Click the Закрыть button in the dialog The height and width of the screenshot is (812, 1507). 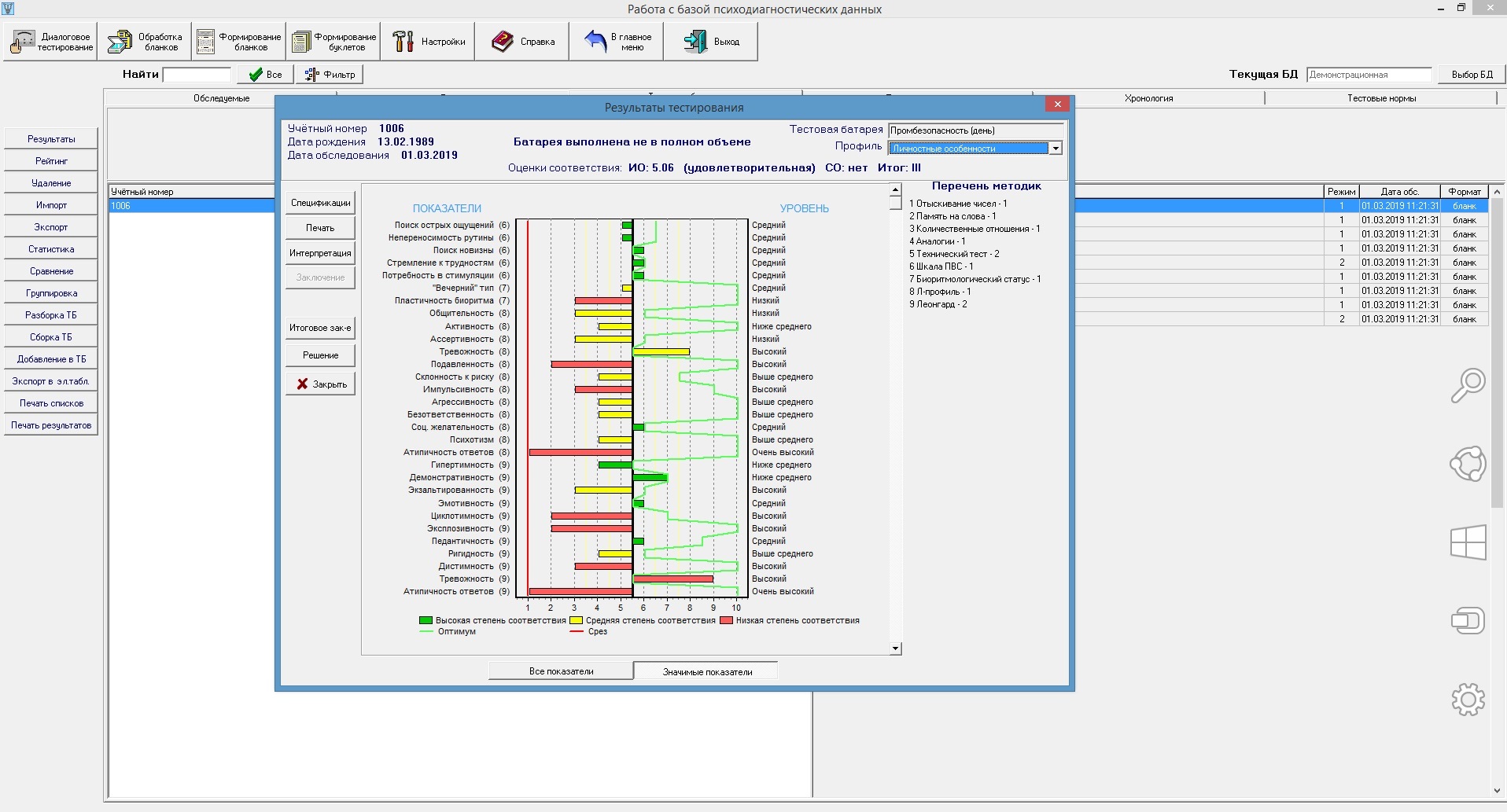[x=321, y=384]
